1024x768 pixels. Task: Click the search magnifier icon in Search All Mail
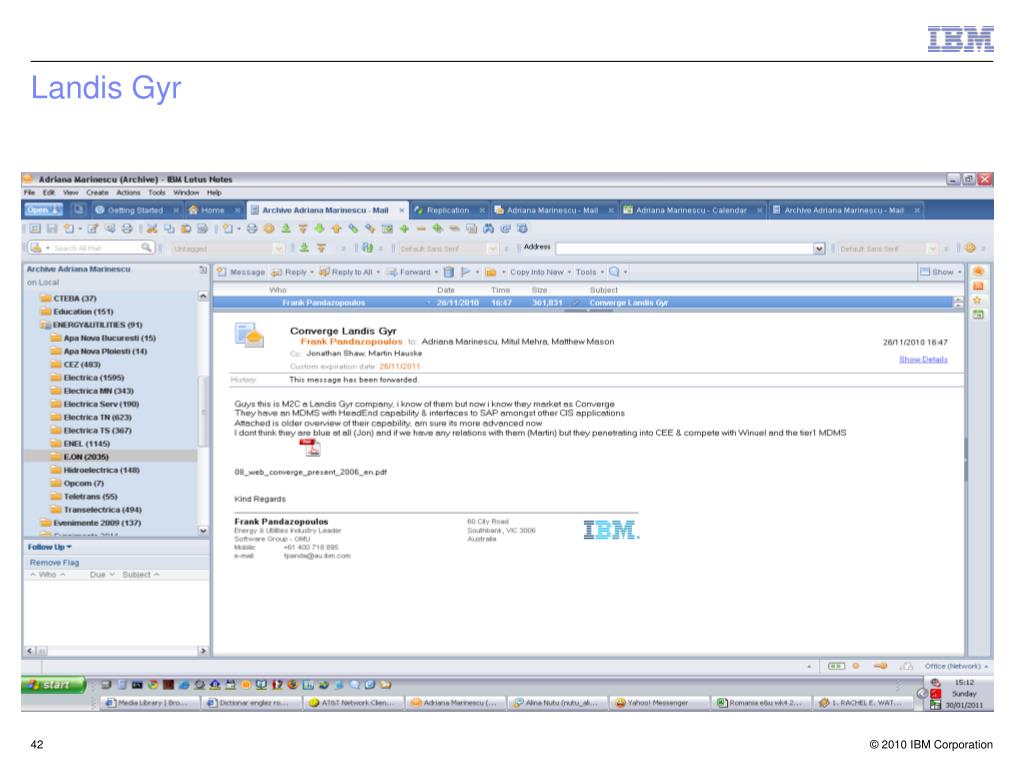coord(146,247)
